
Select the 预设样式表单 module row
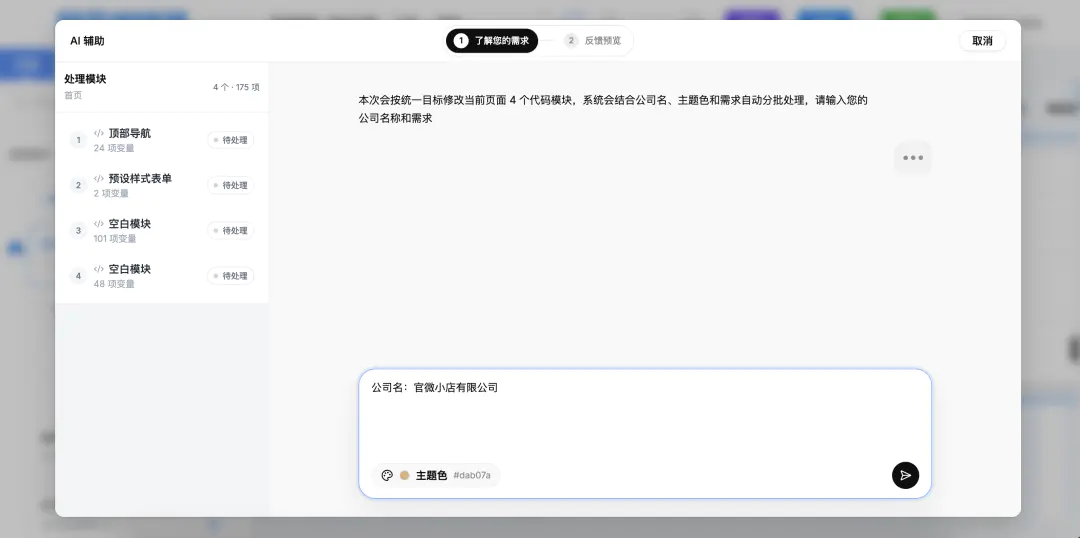coord(162,185)
